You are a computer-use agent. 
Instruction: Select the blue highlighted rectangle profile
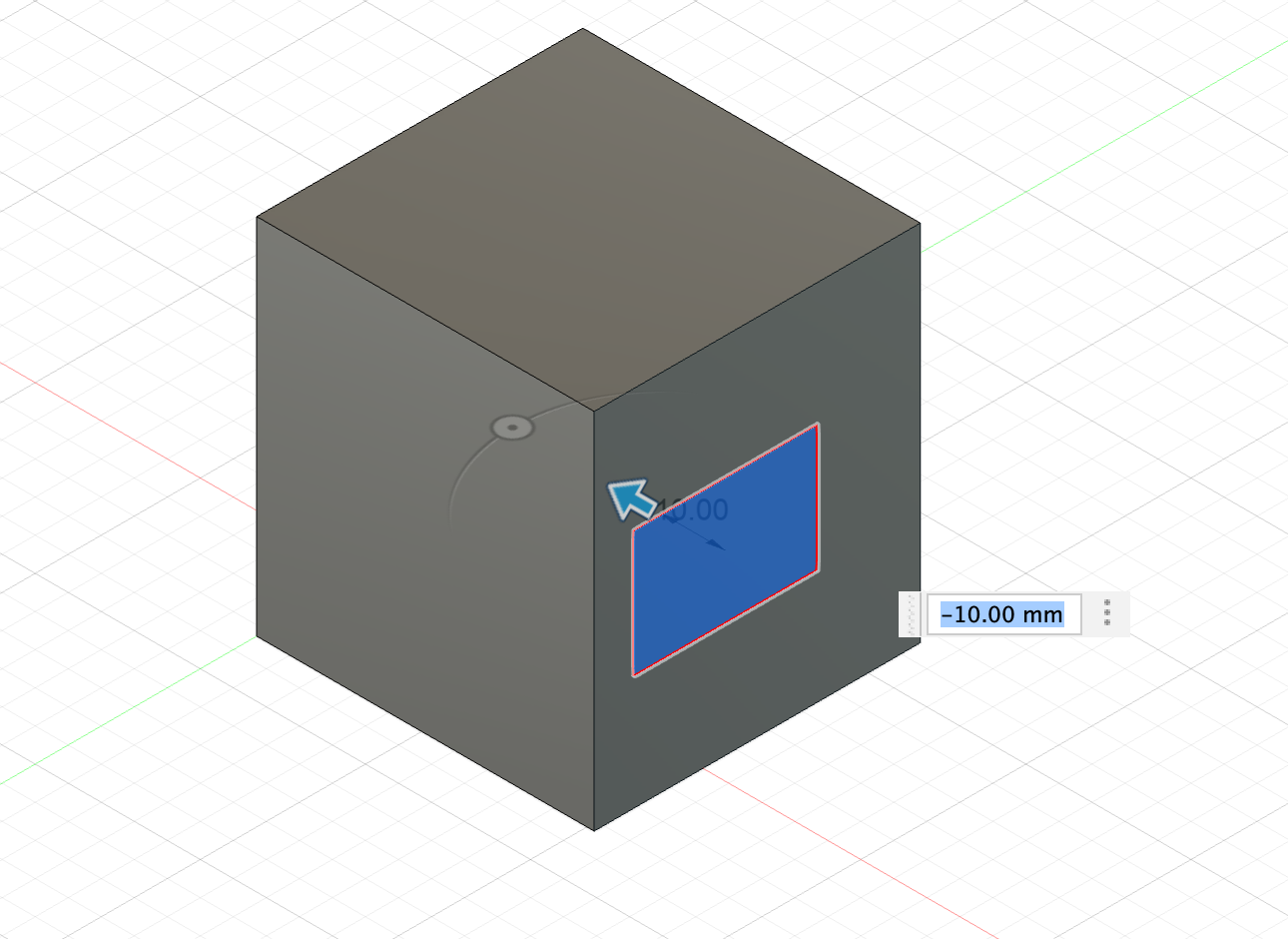pyautogui.click(x=726, y=548)
